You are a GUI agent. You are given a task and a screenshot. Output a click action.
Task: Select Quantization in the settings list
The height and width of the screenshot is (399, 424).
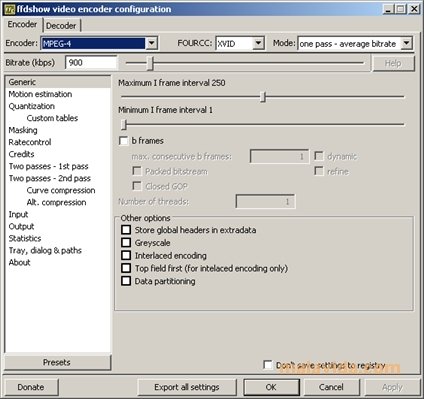tap(32, 106)
